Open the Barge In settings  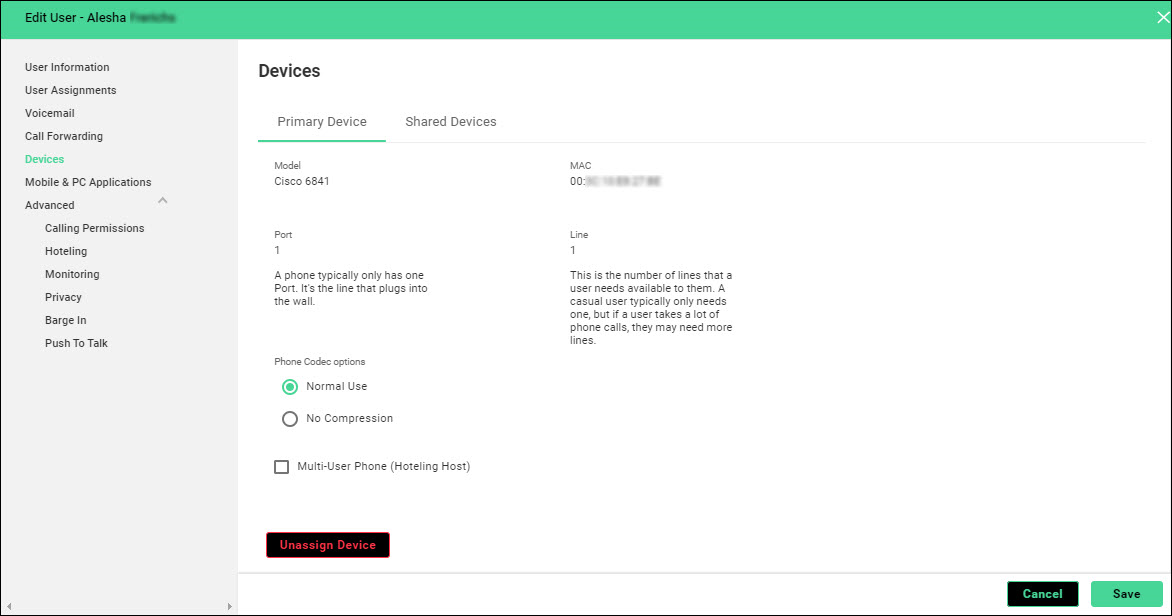66,320
